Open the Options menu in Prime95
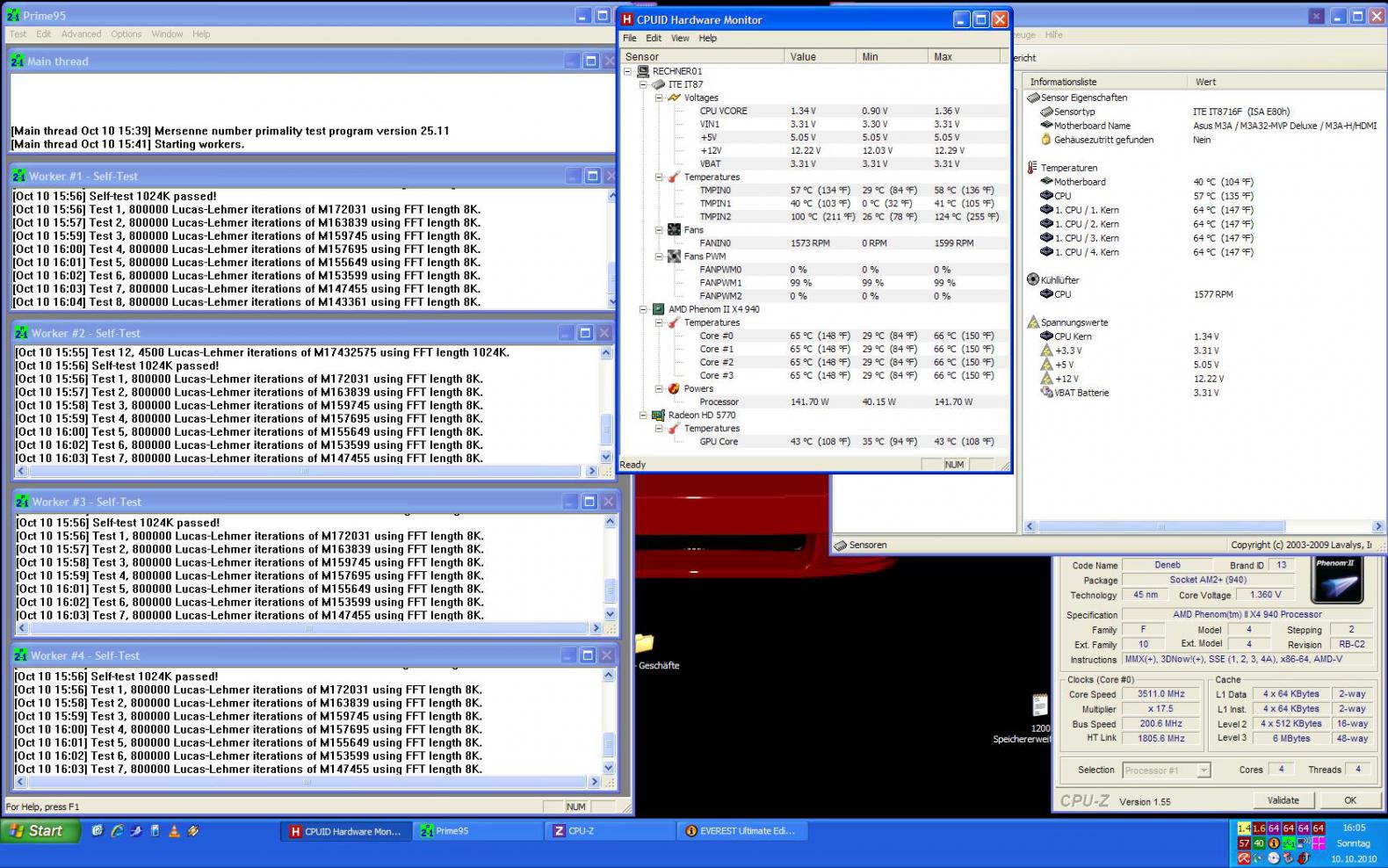Image resolution: width=1388 pixels, height=868 pixels. tap(126, 34)
